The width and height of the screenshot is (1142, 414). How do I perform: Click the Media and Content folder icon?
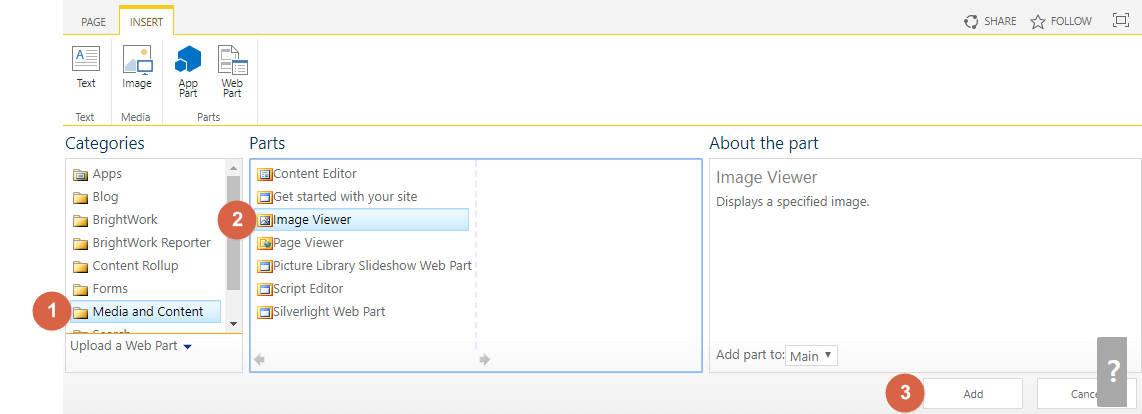tap(80, 313)
